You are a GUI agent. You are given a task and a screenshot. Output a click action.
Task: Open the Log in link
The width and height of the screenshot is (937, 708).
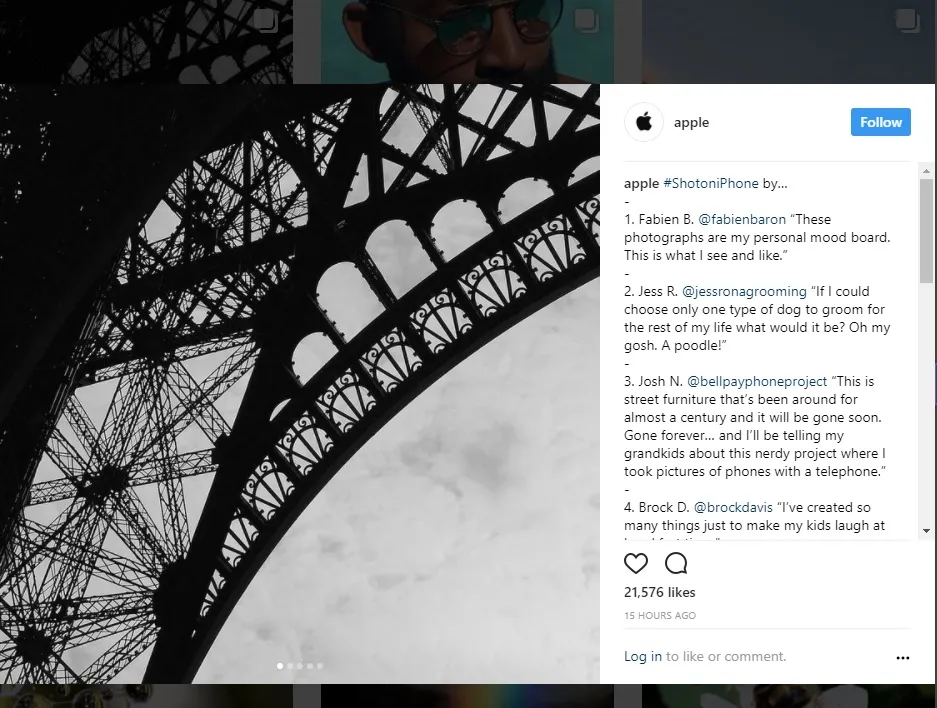[x=642, y=656]
